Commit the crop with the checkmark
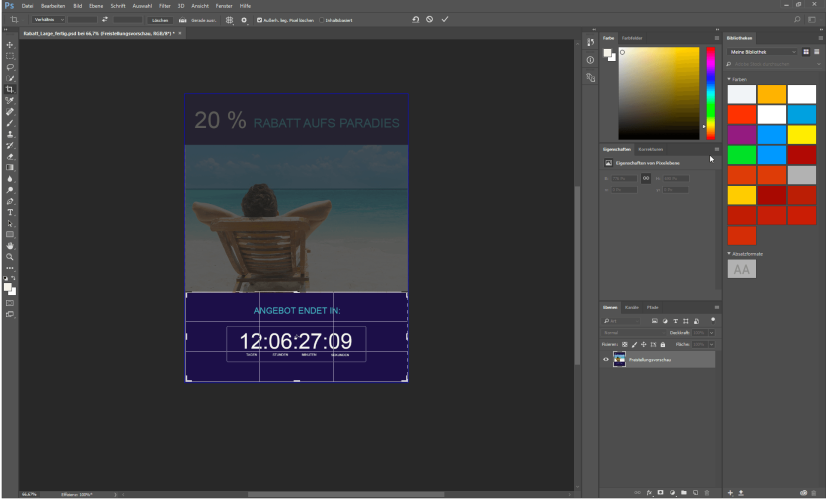This screenshot has height=500, width=826. click(x=445, y=19)
